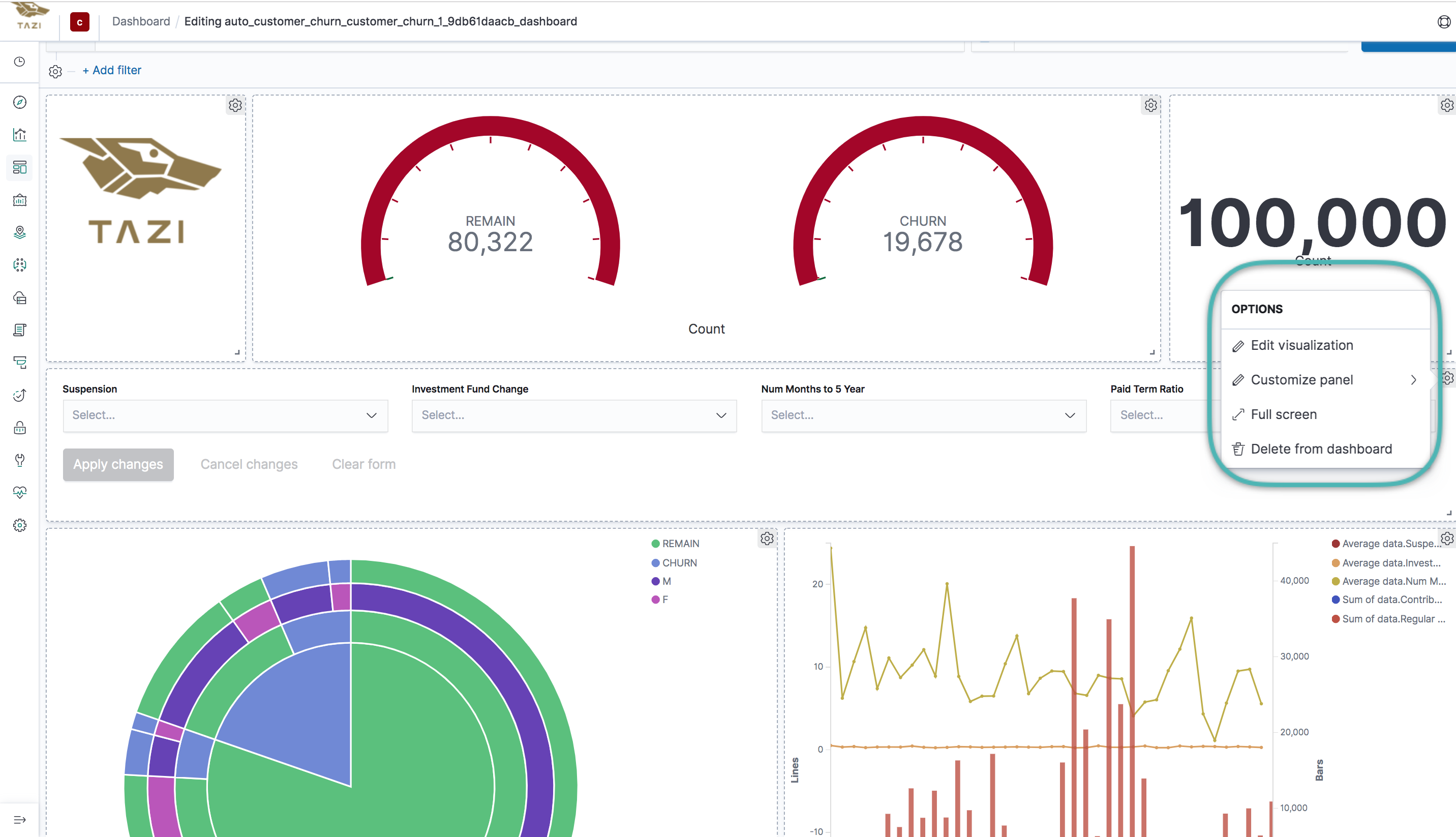The height and width of the screenshot is (837, 1456).
Task: Open Canvas from the sidebar
Action: point(19,200)
